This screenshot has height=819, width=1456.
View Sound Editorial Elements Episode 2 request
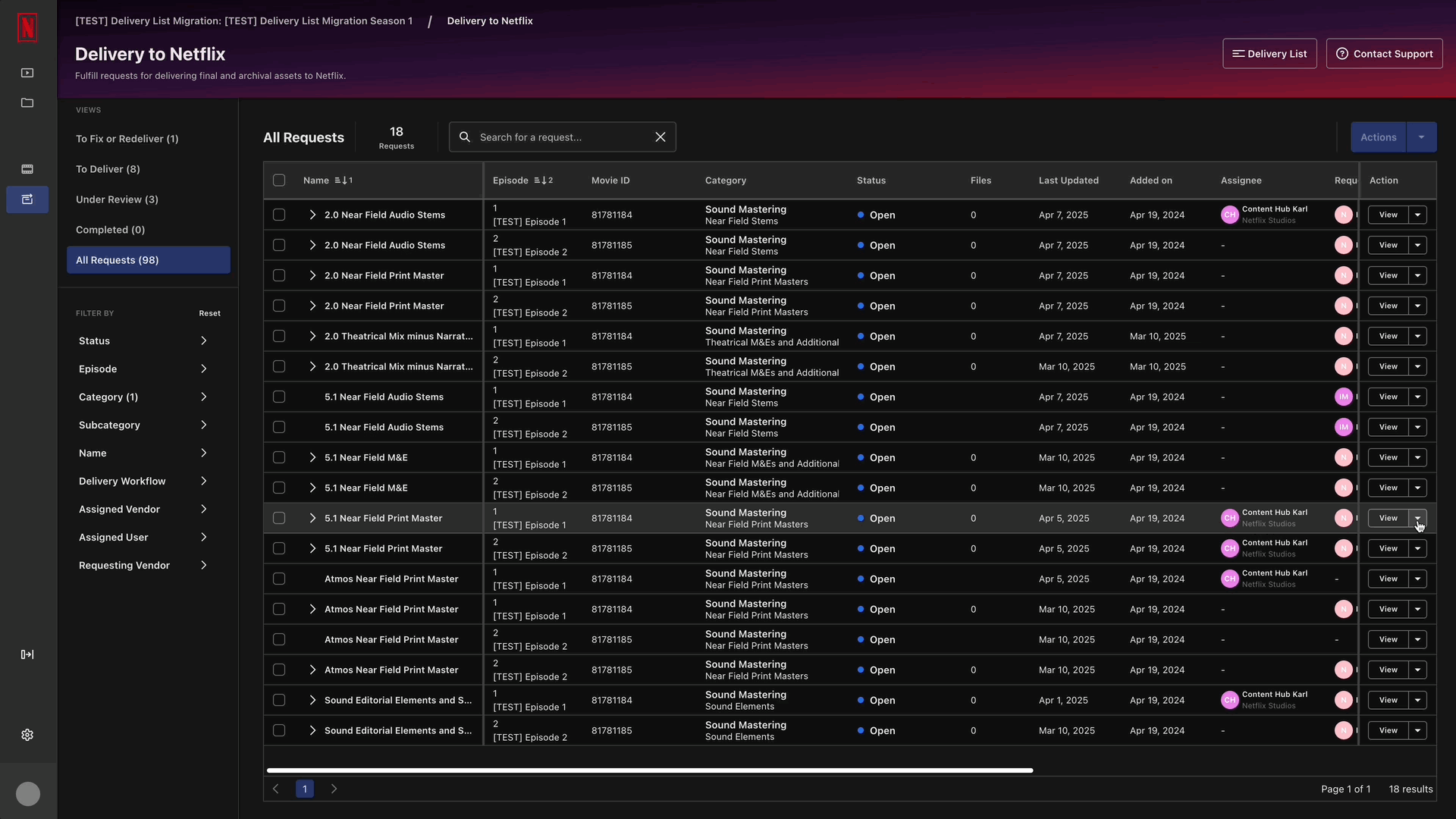click(1388, 730)
